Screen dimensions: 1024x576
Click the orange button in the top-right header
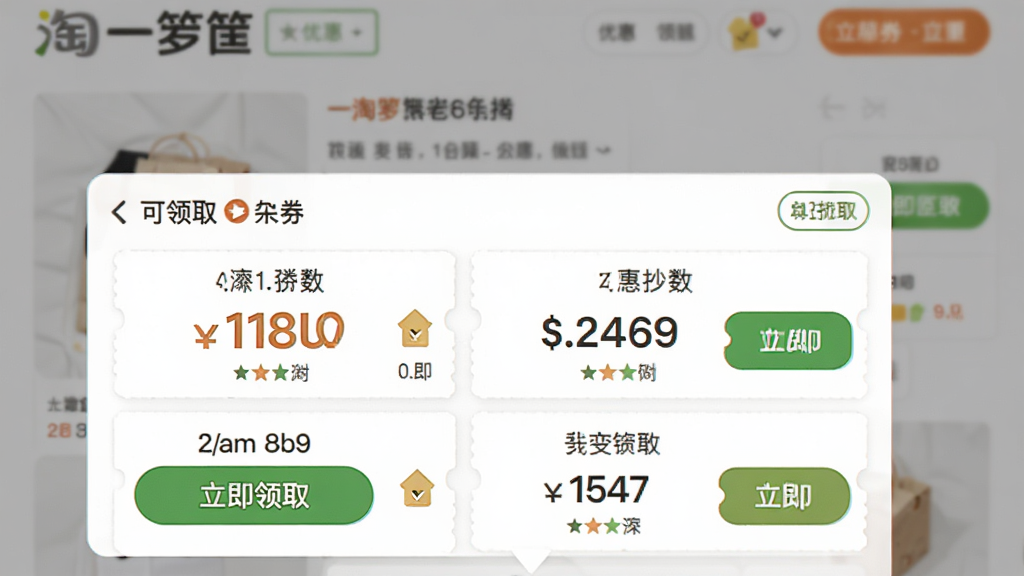pos(904,31)
